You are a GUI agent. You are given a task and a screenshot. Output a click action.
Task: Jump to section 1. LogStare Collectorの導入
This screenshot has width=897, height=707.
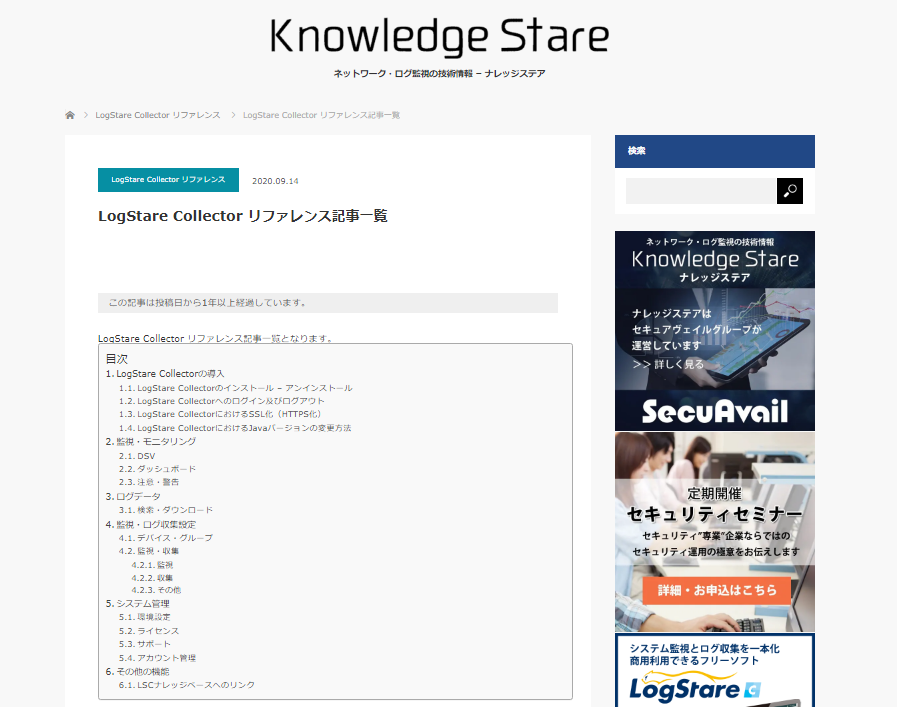pos(165,374)
